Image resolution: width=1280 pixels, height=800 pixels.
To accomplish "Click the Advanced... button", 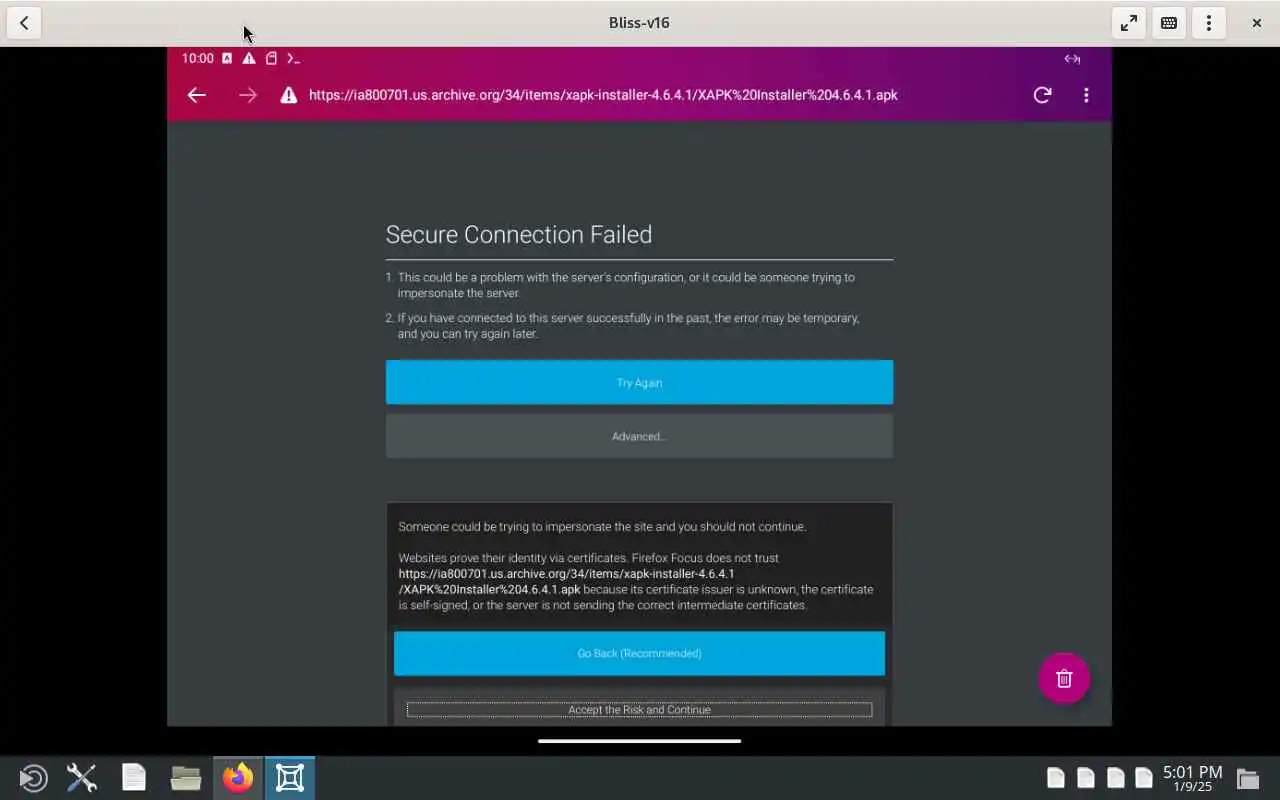I will point(639,436).
